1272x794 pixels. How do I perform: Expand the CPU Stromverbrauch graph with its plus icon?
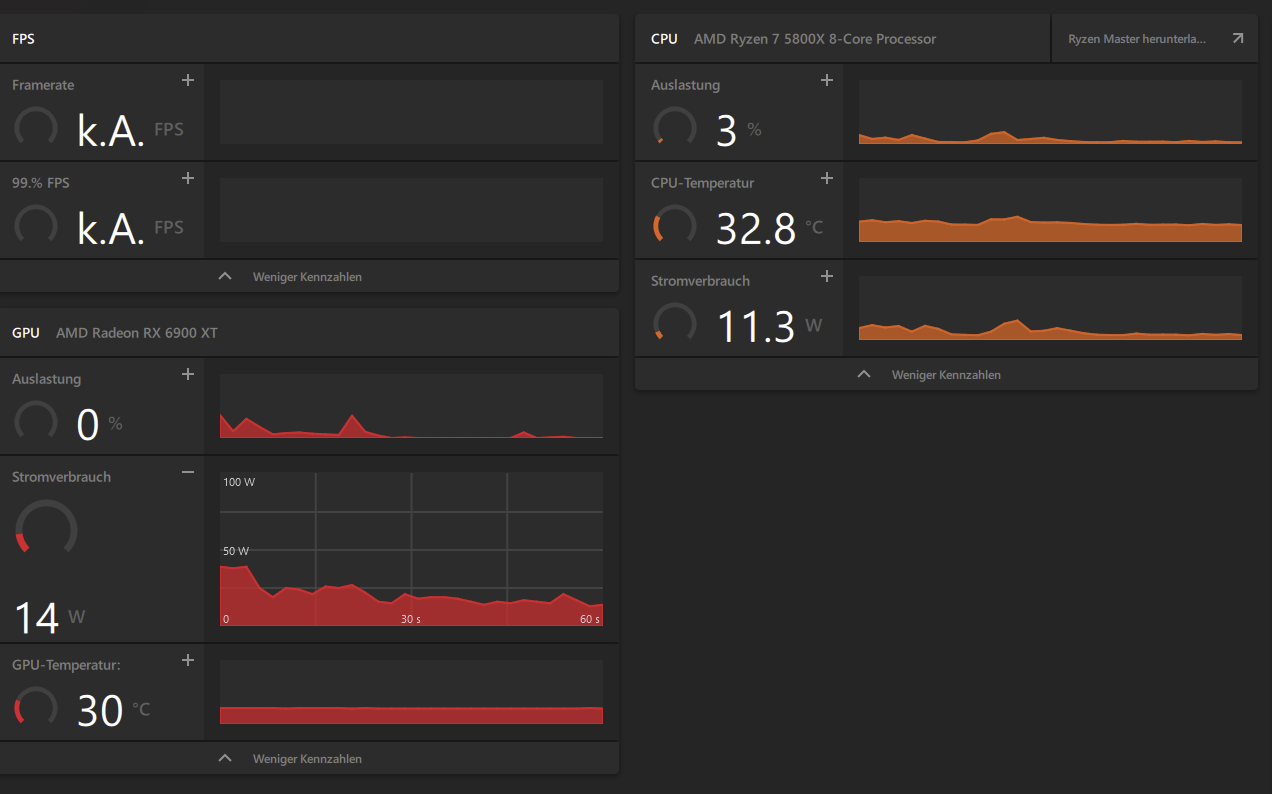pyautogui.click(x=827, y=276)
